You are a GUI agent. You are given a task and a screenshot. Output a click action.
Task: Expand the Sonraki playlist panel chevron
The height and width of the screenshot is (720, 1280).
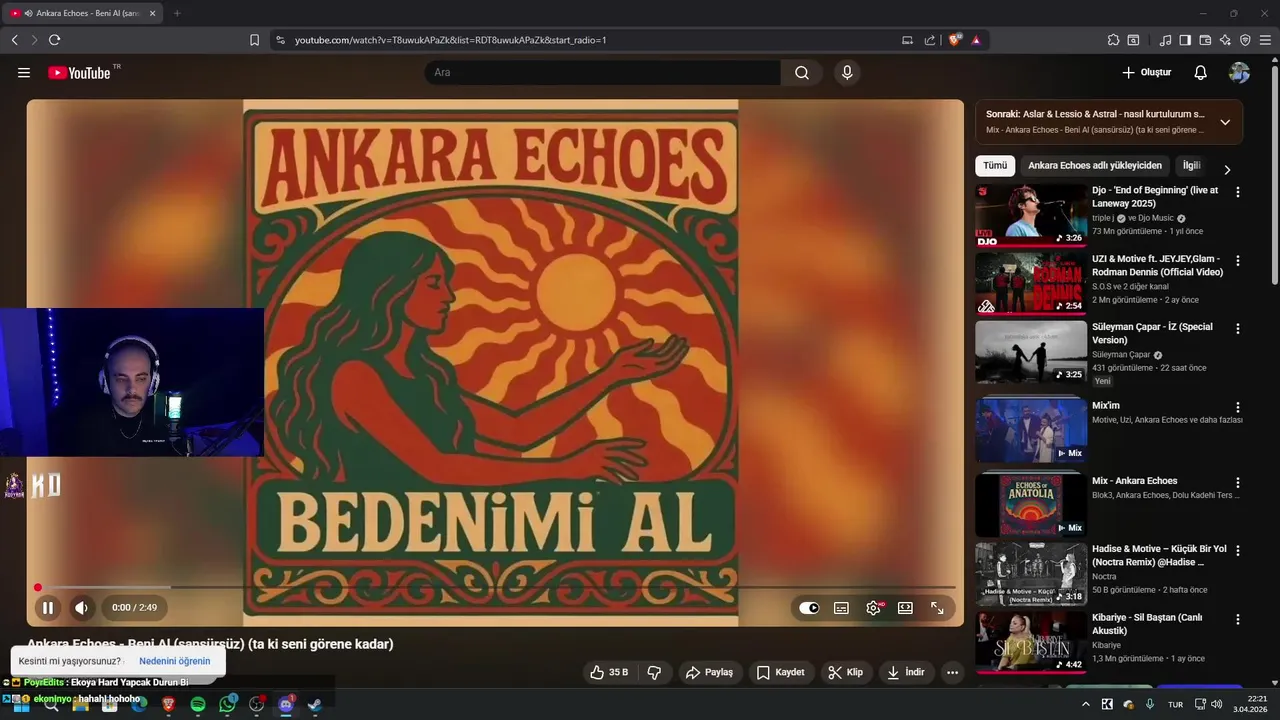point(1225,122)
